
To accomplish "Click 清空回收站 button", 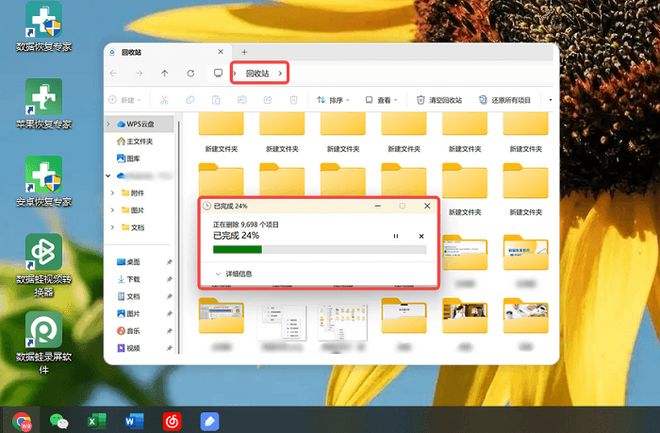I will coord(439,100).
